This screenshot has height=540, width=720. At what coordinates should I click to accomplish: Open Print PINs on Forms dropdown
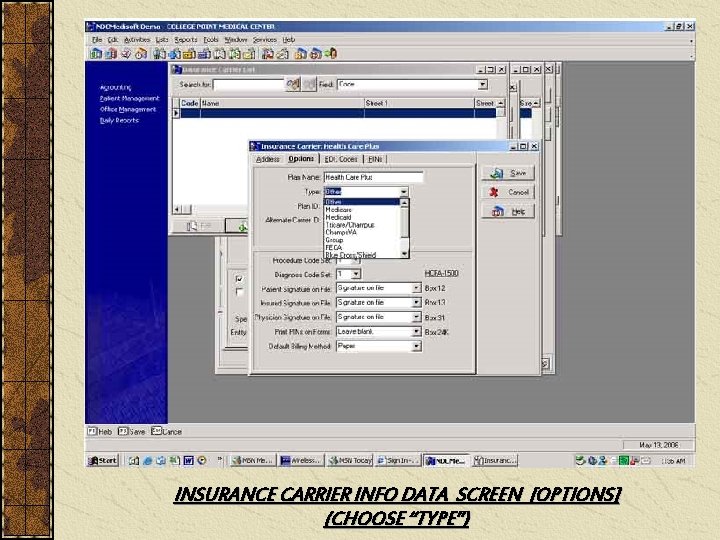pos(416,332)
